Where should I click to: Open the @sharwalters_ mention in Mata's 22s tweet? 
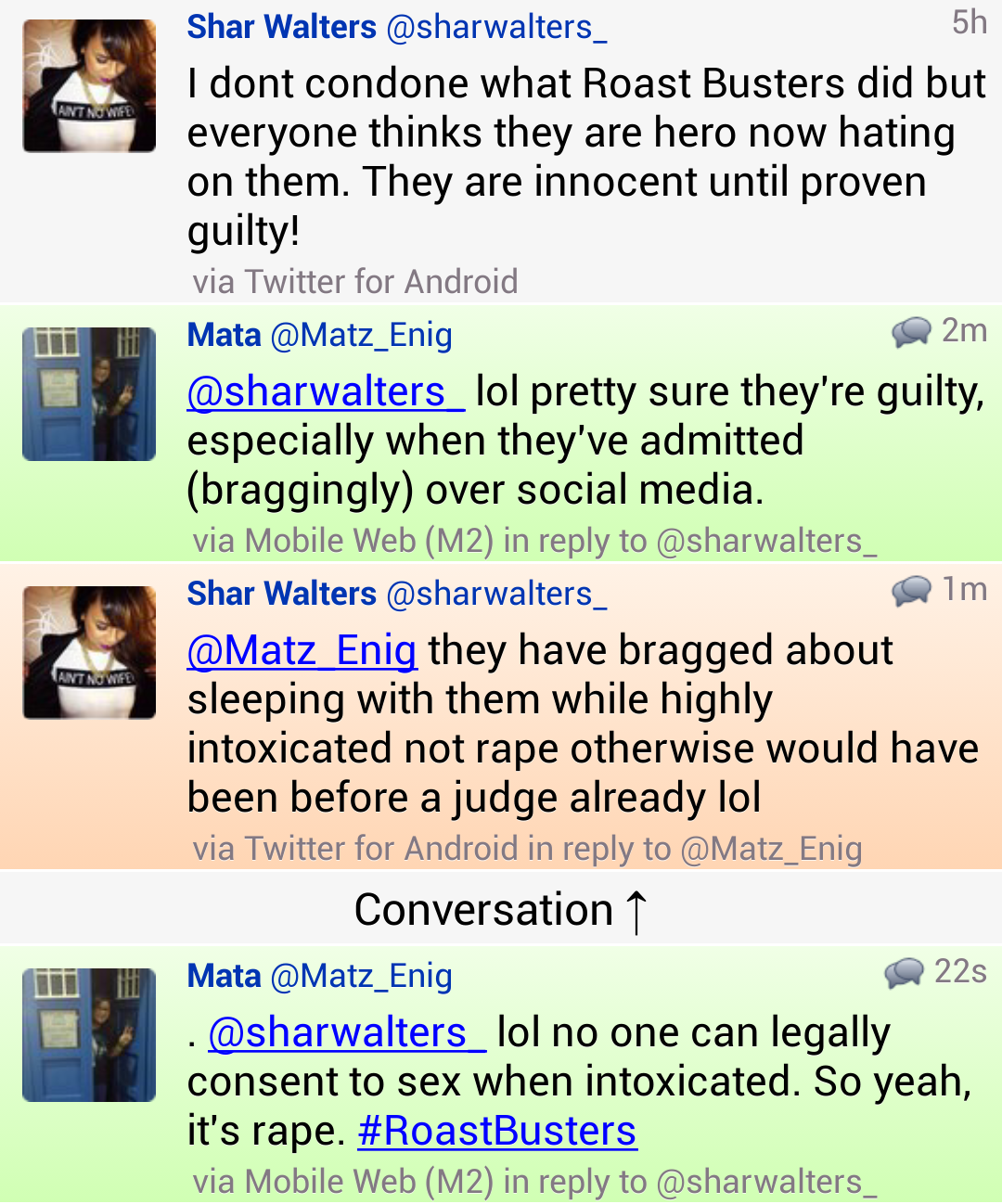click(x=347, y=1032)
